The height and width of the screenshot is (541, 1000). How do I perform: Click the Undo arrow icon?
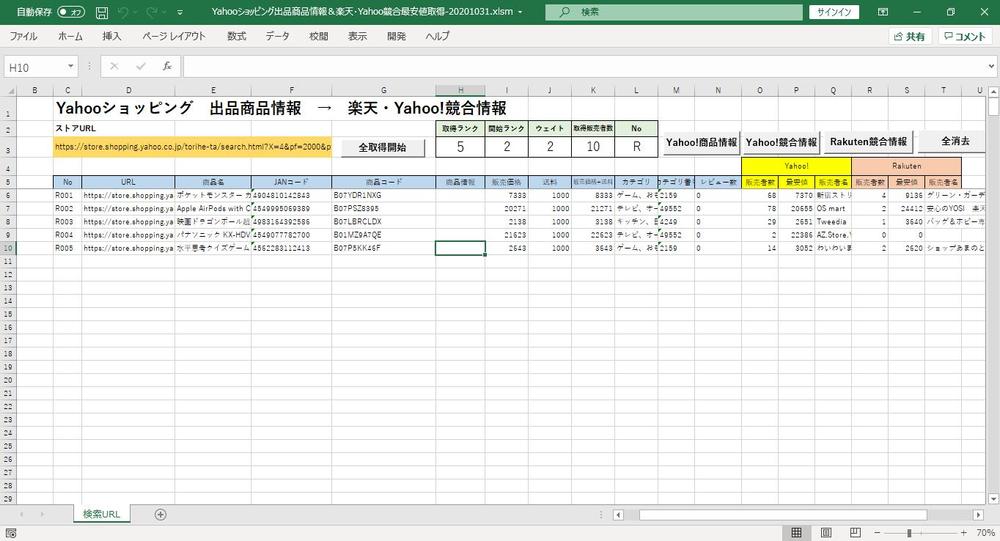click(x=124, y=12)
